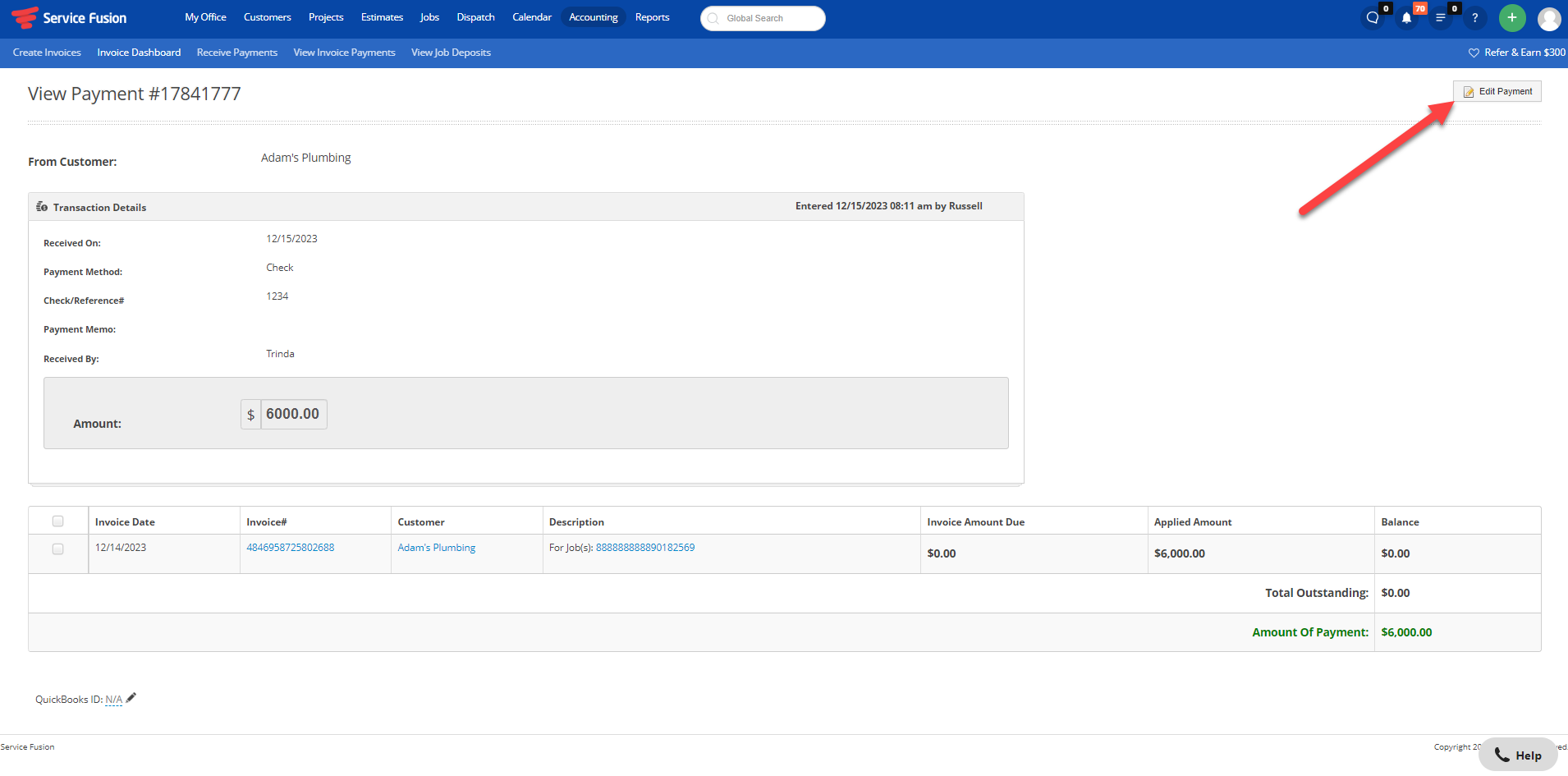Image resolution: width=1568 pixels, height=776 pixels.
Task: Go to Create Invoices
Action: (x=47, y=53)
